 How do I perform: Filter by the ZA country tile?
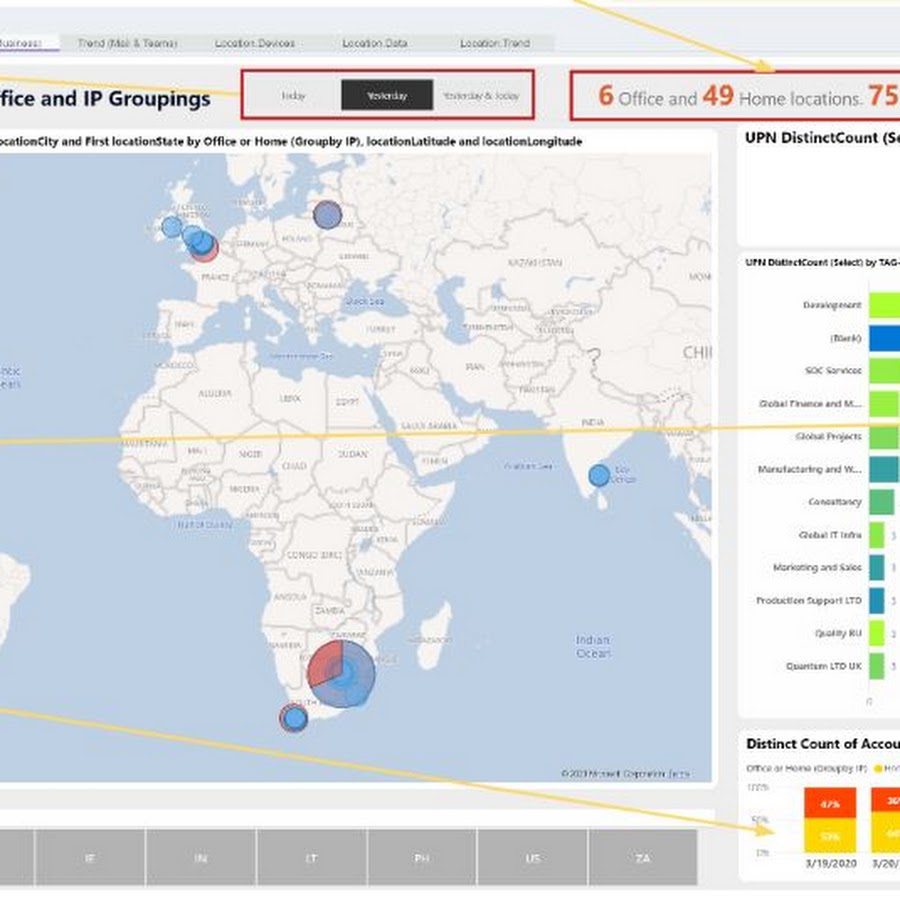(x=643, y=858)
